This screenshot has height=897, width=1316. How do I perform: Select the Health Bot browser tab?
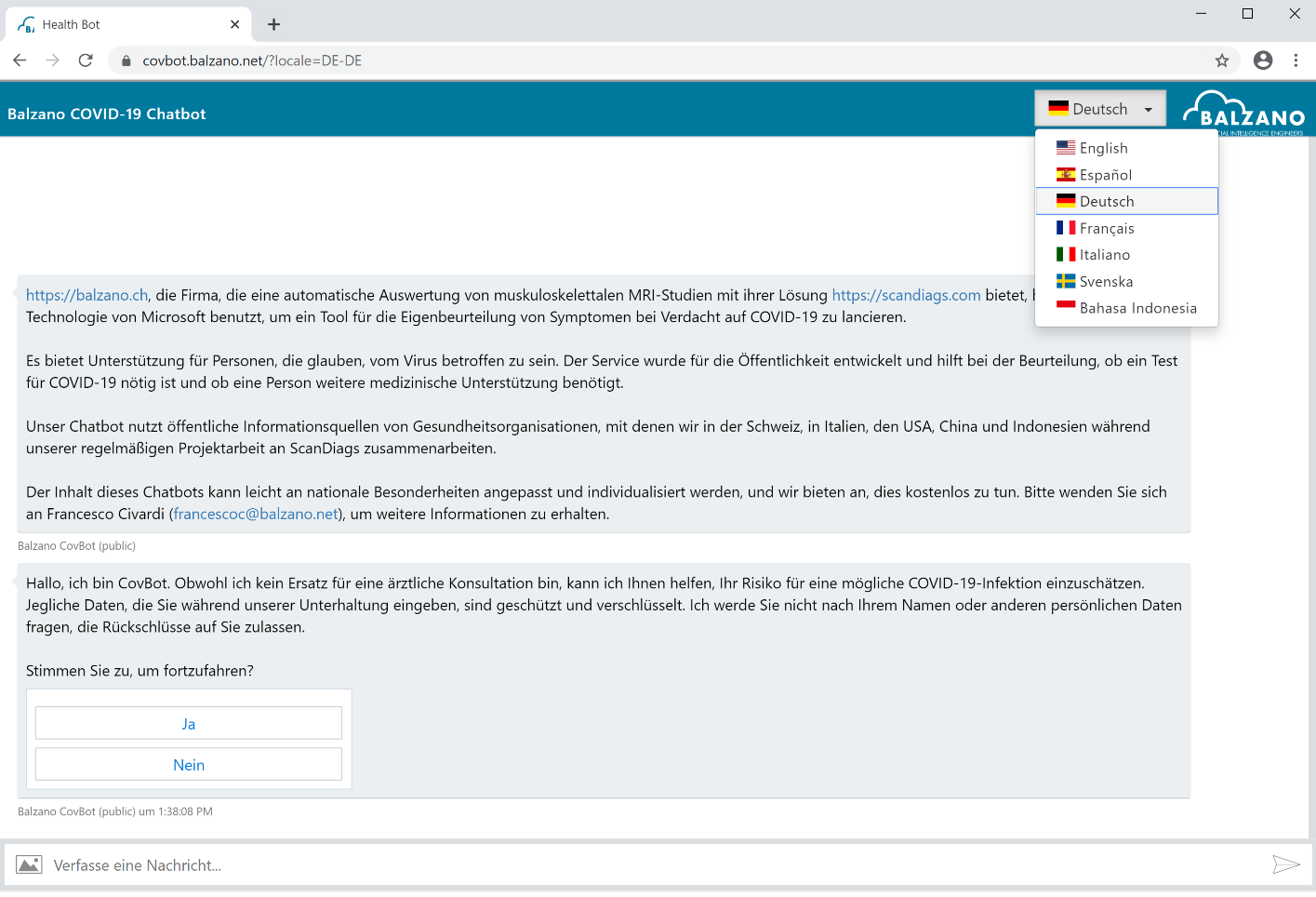tap(128, 24)
